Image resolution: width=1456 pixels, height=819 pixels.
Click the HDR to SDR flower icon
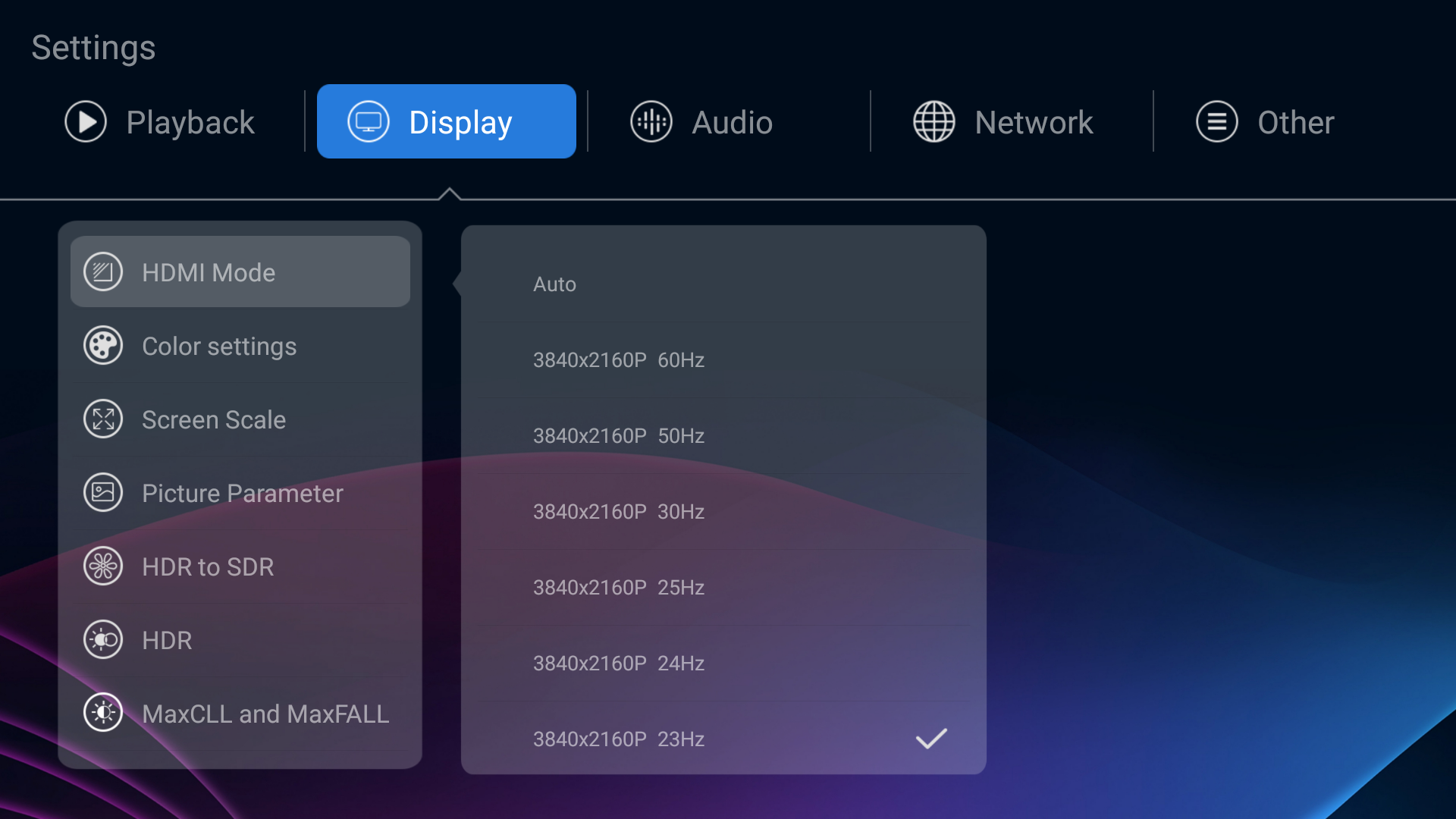pos(103,566)
